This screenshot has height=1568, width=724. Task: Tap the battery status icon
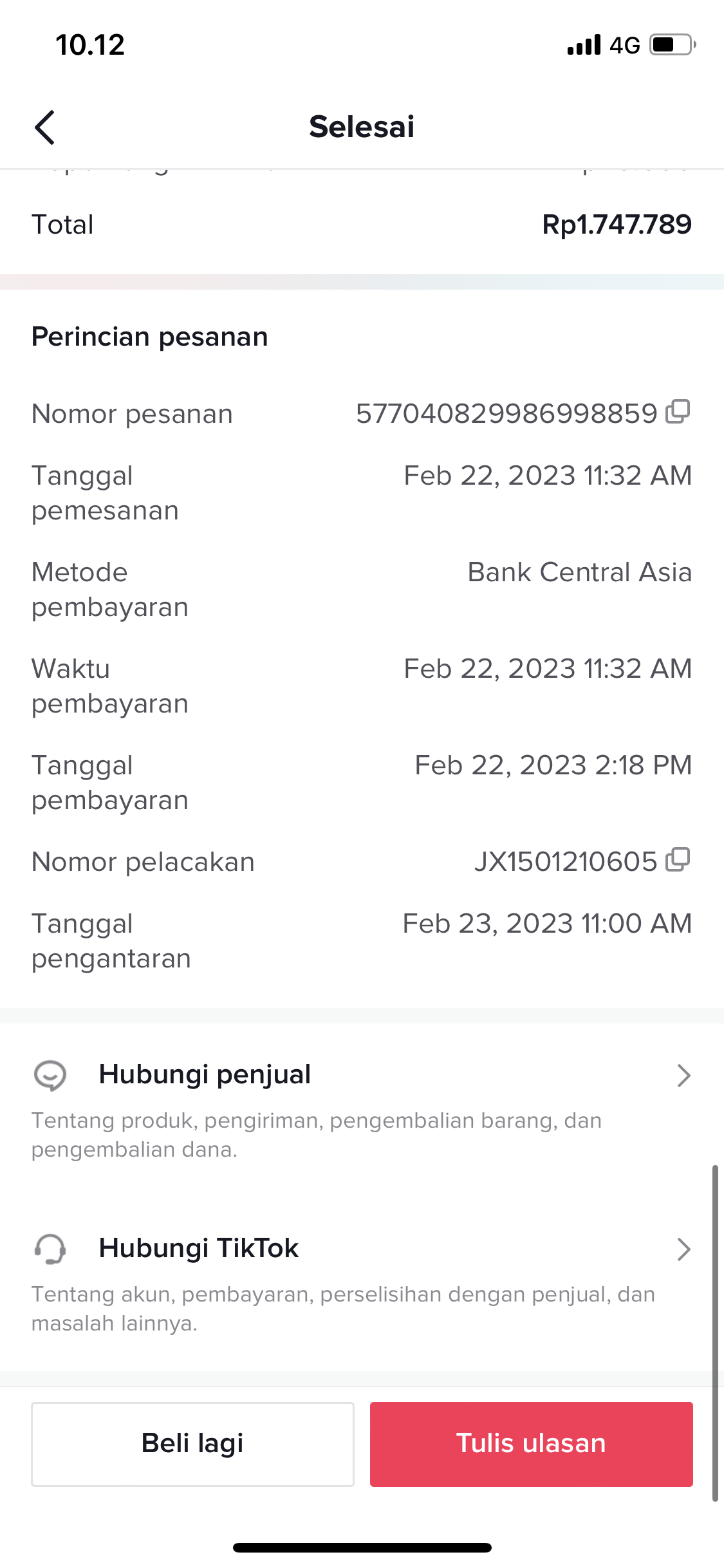point(672,45)
